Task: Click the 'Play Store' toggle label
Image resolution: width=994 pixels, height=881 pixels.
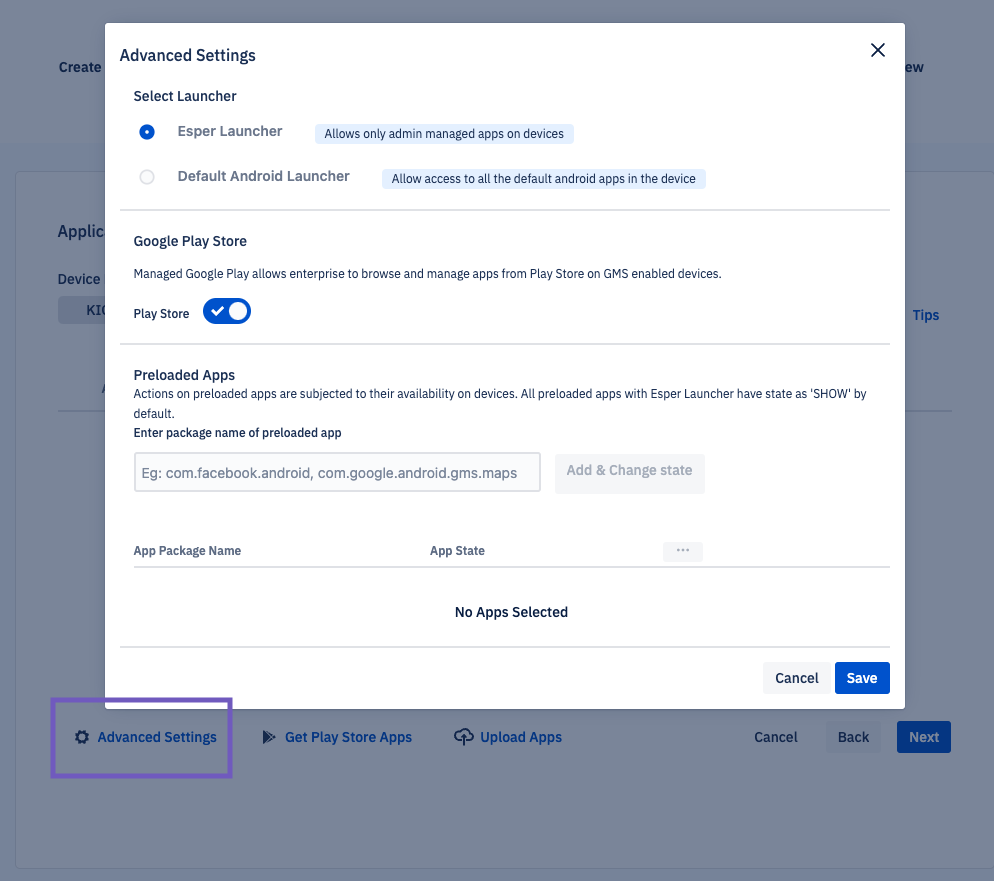Action: 161,314
